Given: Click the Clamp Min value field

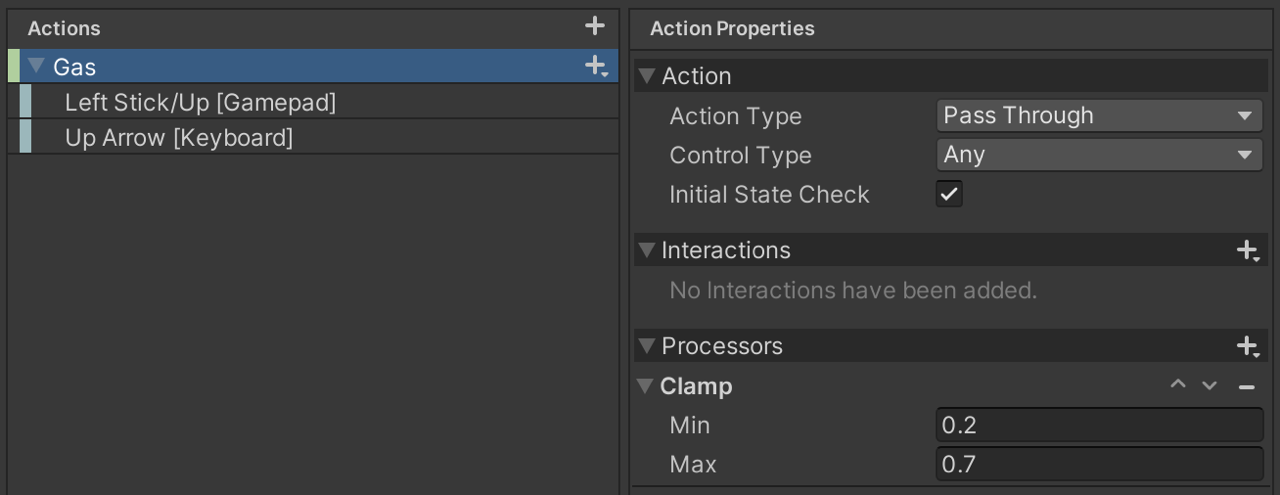Looking at the screenshot, I should 1099,425.
